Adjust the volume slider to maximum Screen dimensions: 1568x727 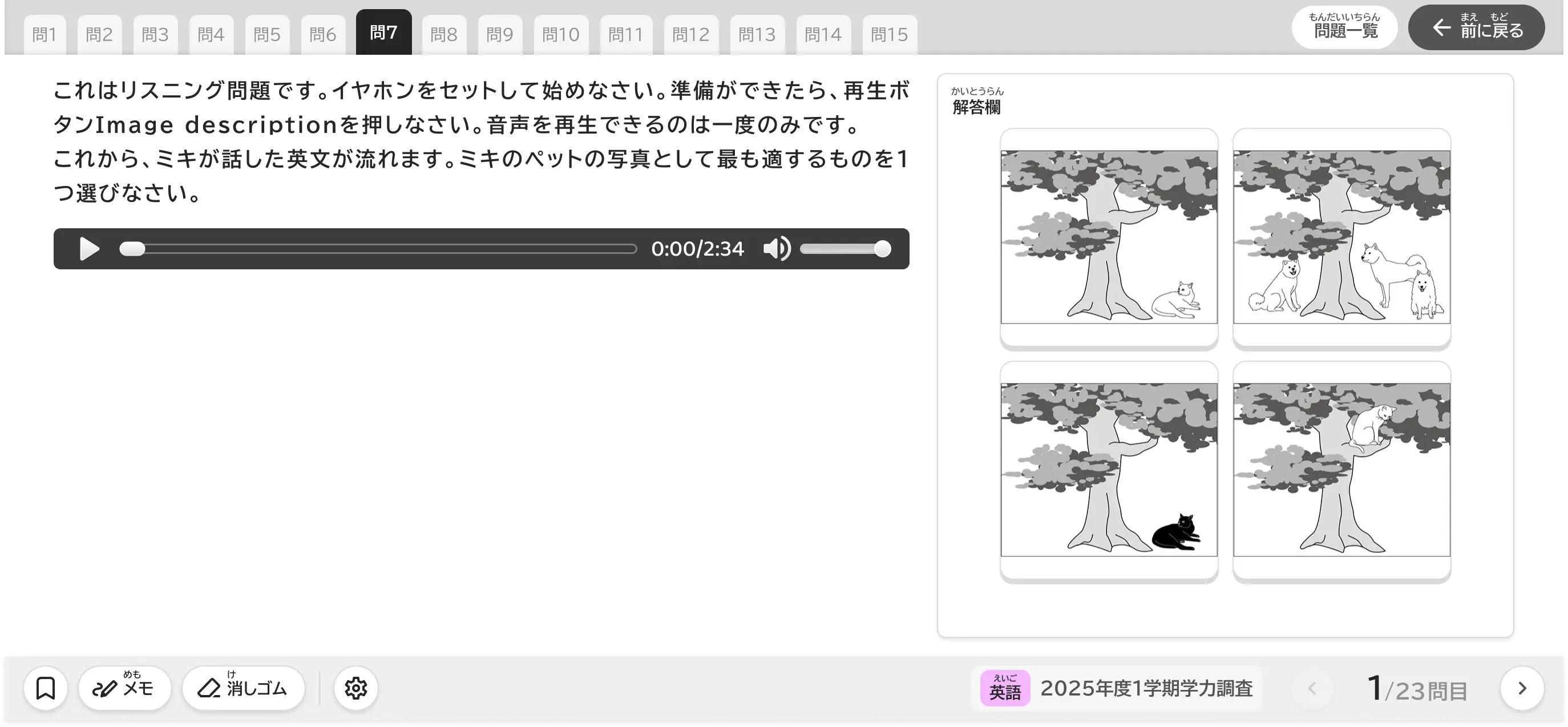[x=883, y=248]
